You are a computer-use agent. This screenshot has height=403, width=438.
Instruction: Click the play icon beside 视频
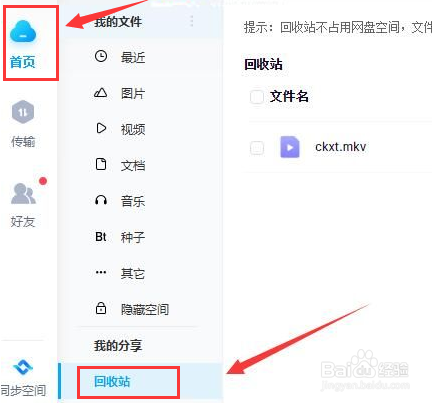(101, 128)
